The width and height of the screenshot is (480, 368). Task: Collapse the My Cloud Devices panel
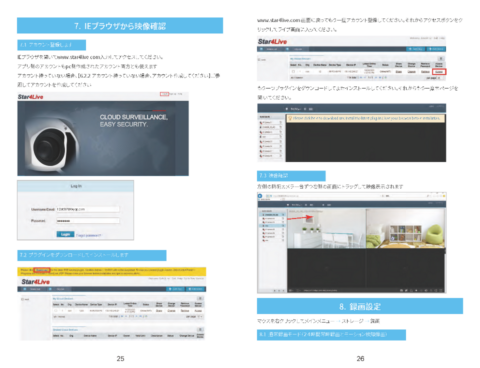(200, 298)
